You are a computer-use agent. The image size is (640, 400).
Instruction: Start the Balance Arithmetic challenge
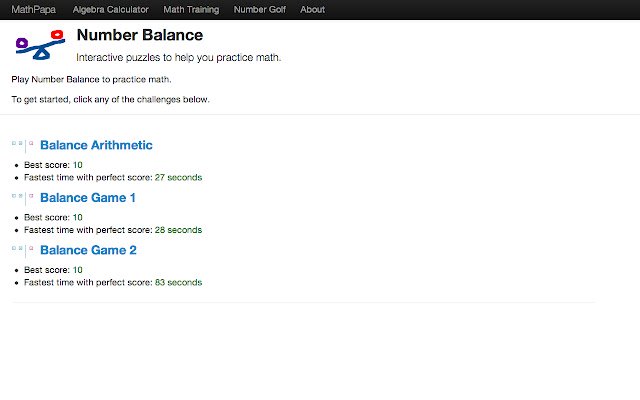(96, 145)
